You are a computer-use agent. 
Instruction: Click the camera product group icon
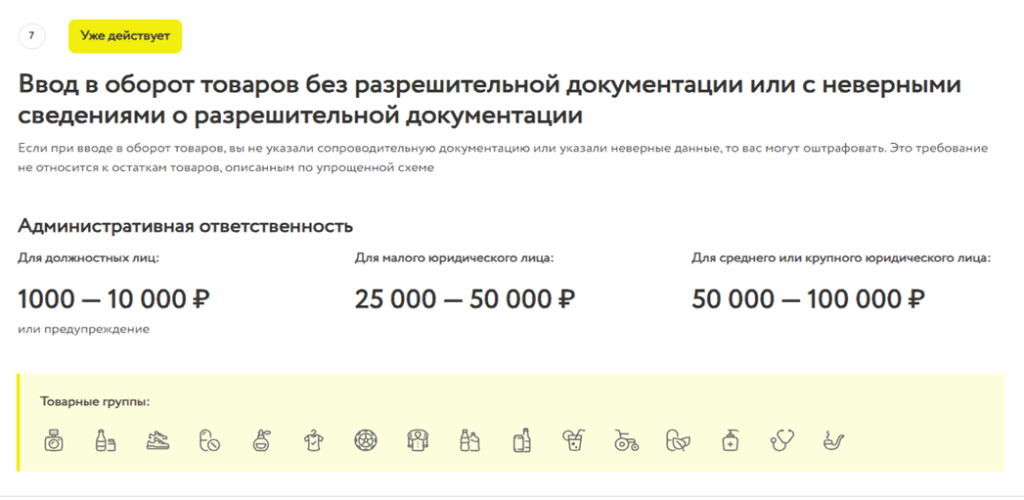pyautogui.click(x=55, y=440)
